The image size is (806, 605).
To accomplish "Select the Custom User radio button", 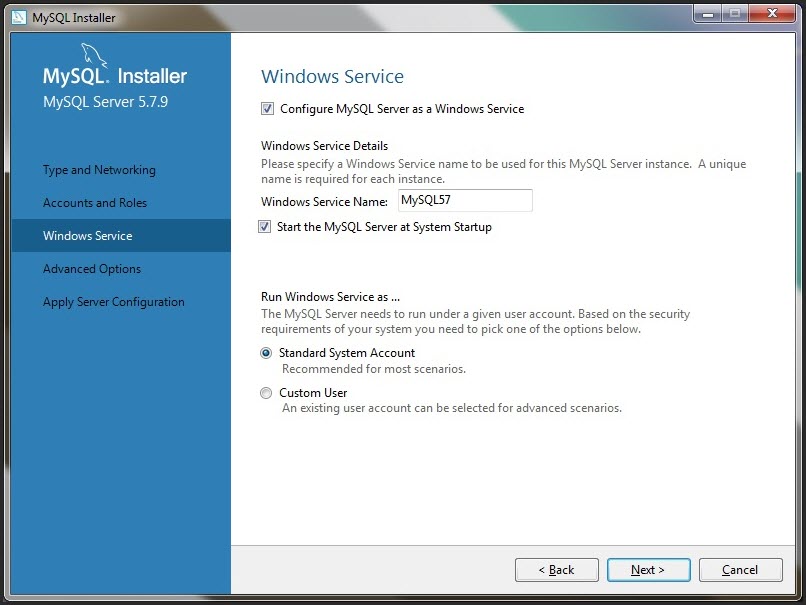I will click(266, 393).
